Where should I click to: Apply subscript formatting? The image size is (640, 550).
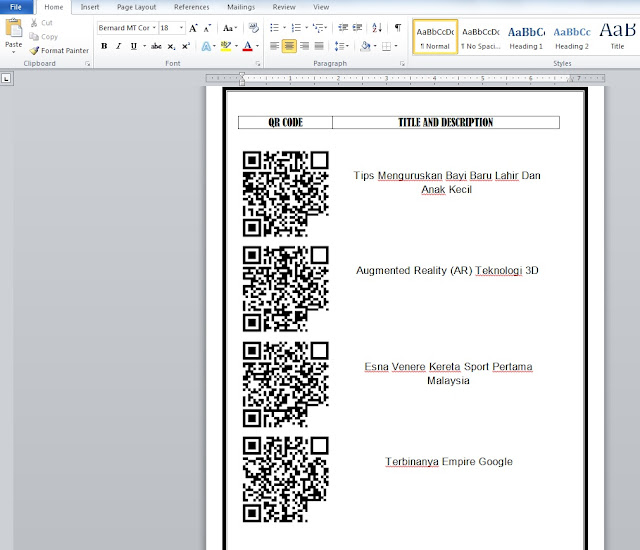click(x=171, y=46)
